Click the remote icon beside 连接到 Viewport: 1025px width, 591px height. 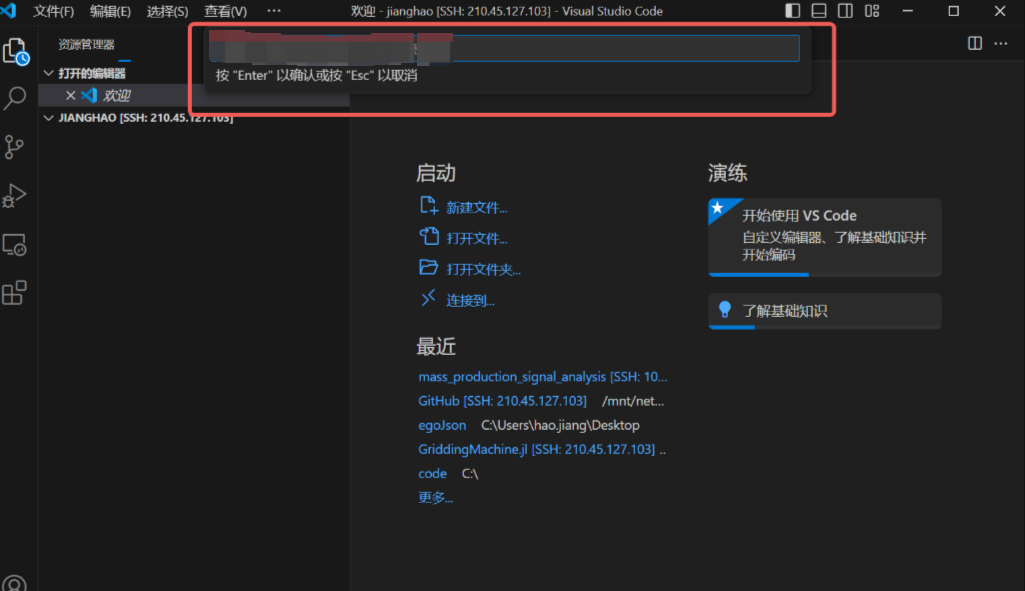428,298
